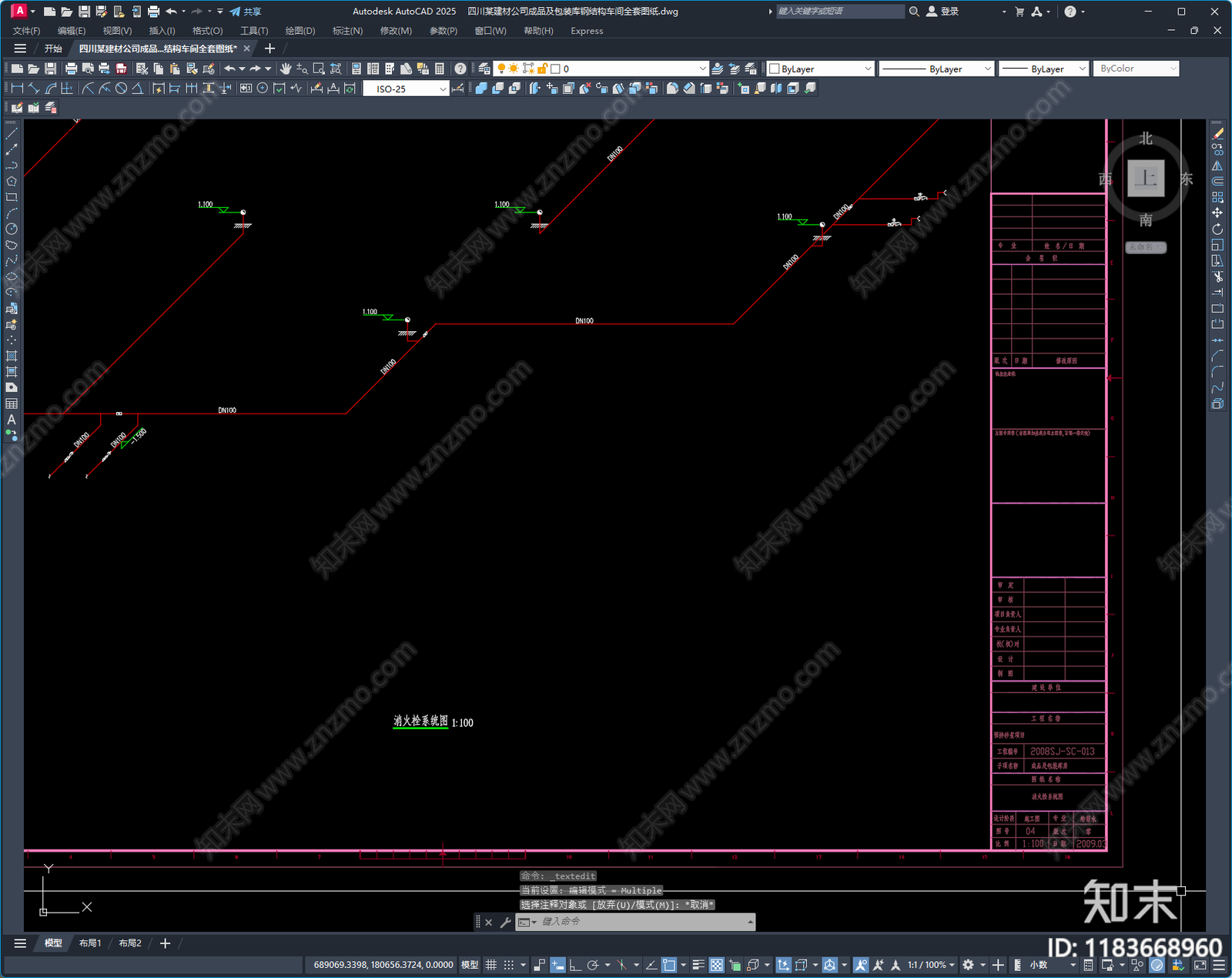Click coordinate readout 689069.3398, 180656.3724, 0.0000

click(x=383, y=965)
